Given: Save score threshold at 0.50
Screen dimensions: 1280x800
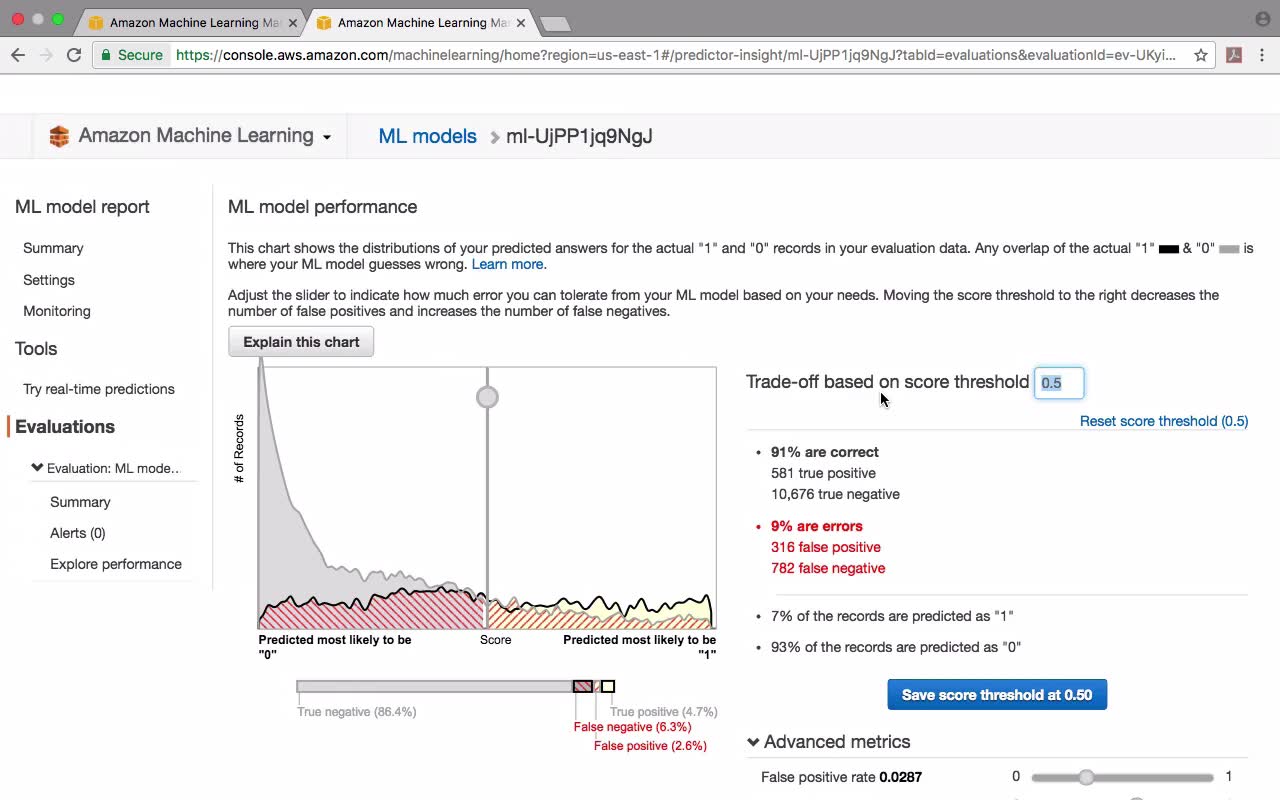Looking at the screenshot, I should point(997,695).
